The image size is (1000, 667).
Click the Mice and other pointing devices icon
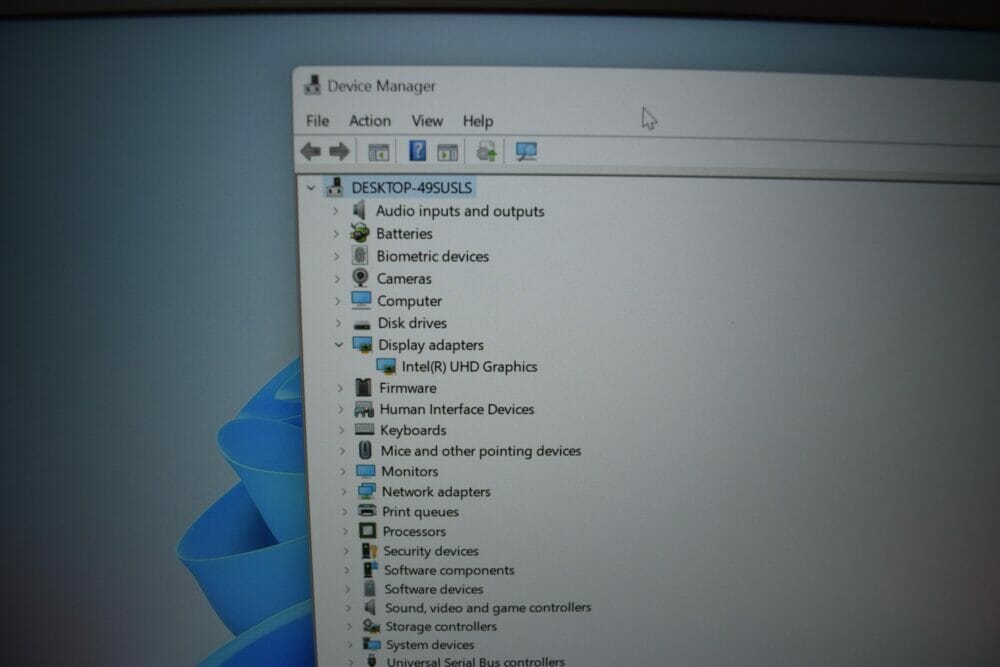coord(365,450)
